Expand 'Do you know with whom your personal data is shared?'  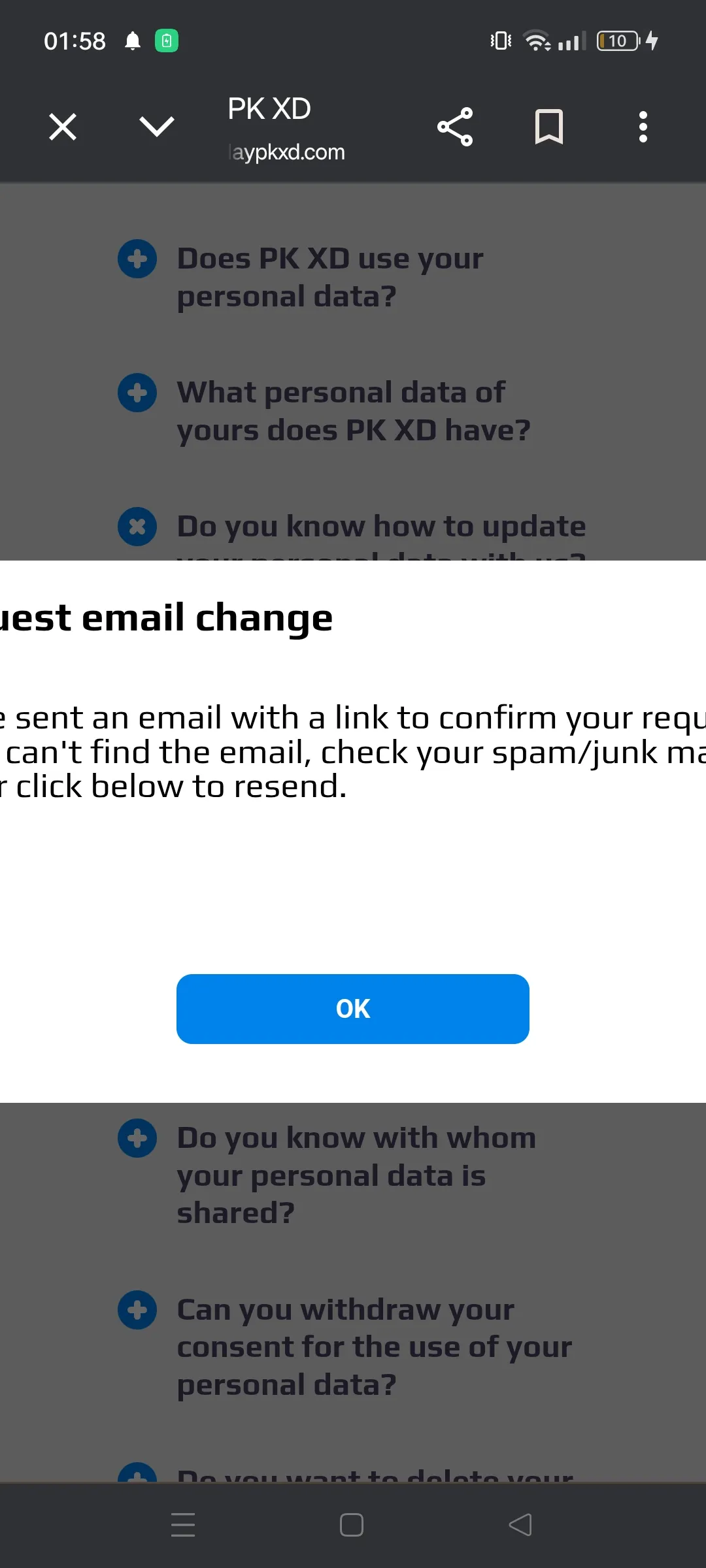[x=137, y=1138]
